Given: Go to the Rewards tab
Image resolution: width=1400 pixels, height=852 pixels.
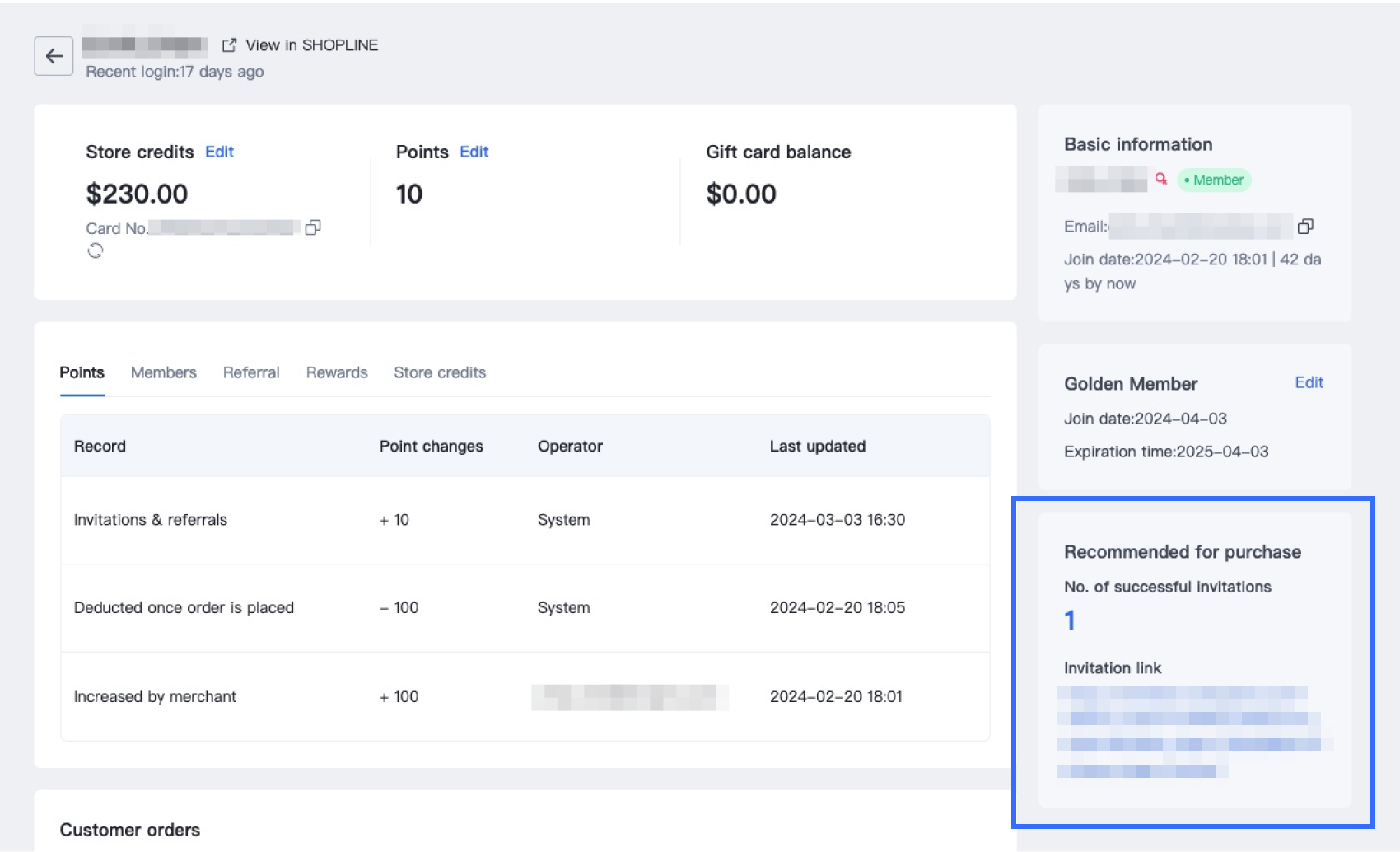Looking at the screenshot, I should tap(337, 372).
